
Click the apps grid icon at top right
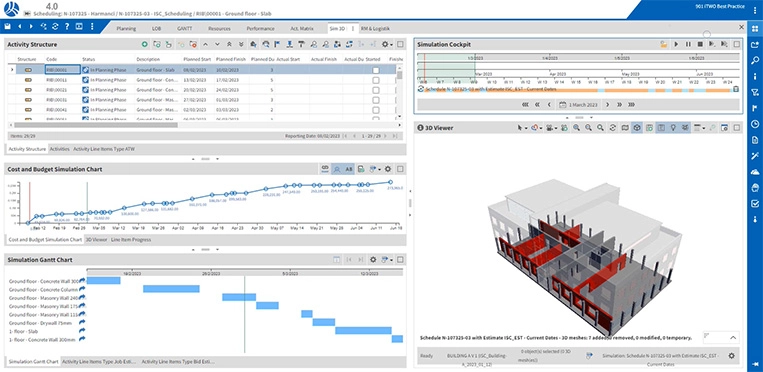755,28
